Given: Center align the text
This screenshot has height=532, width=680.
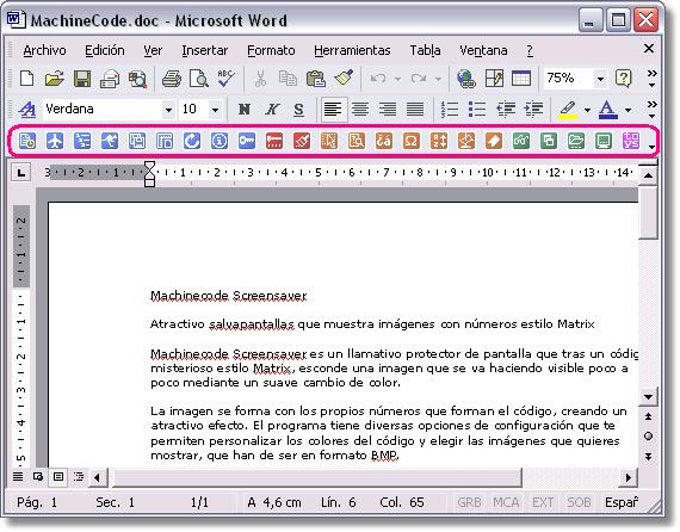Looking at the screenshot, I should pyautogui.click(x=360, y=109).
